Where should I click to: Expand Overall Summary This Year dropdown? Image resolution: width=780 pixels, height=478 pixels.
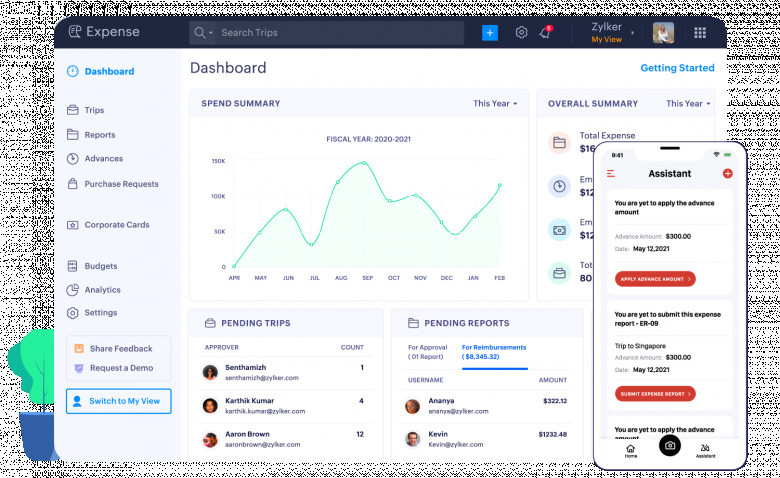(x=688, y=103)
